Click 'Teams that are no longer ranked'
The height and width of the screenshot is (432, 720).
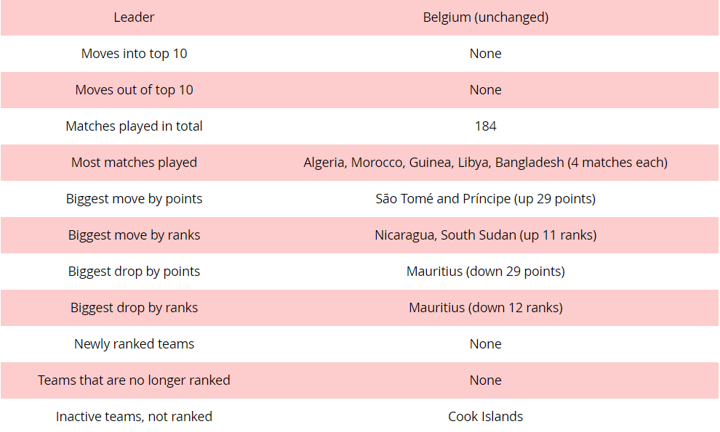(x=134, y=380)
